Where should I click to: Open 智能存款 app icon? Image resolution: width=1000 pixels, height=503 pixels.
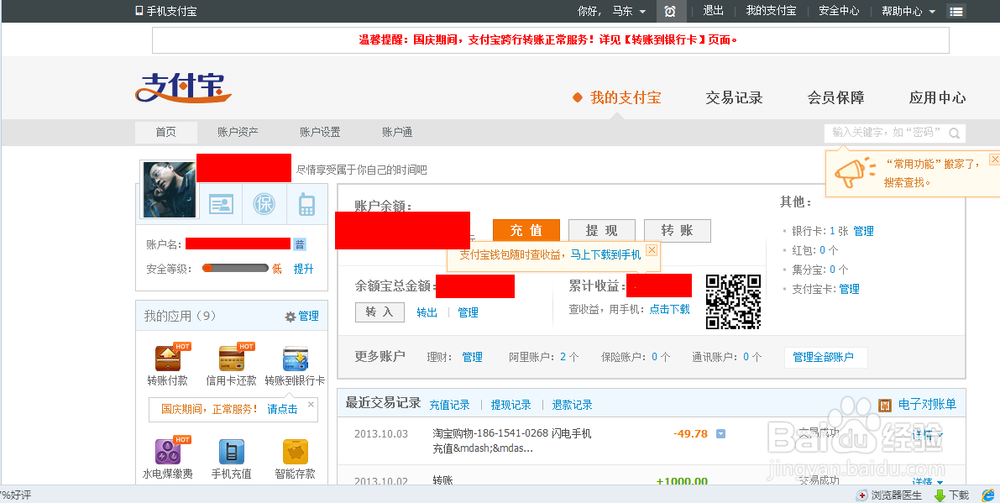pyautogui.click(x=295, y=451)
